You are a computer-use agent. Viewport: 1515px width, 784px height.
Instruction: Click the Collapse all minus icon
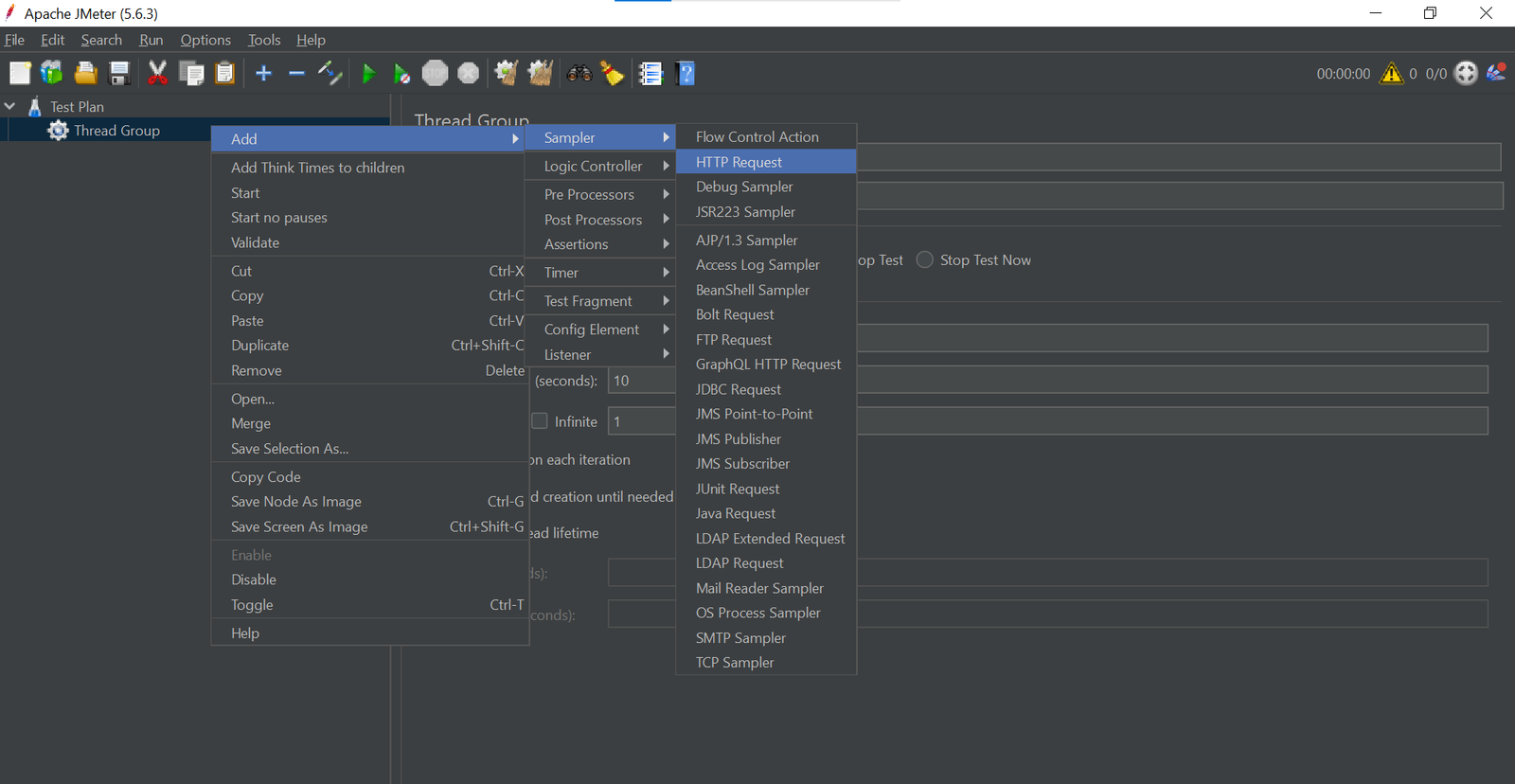(296, 73)
